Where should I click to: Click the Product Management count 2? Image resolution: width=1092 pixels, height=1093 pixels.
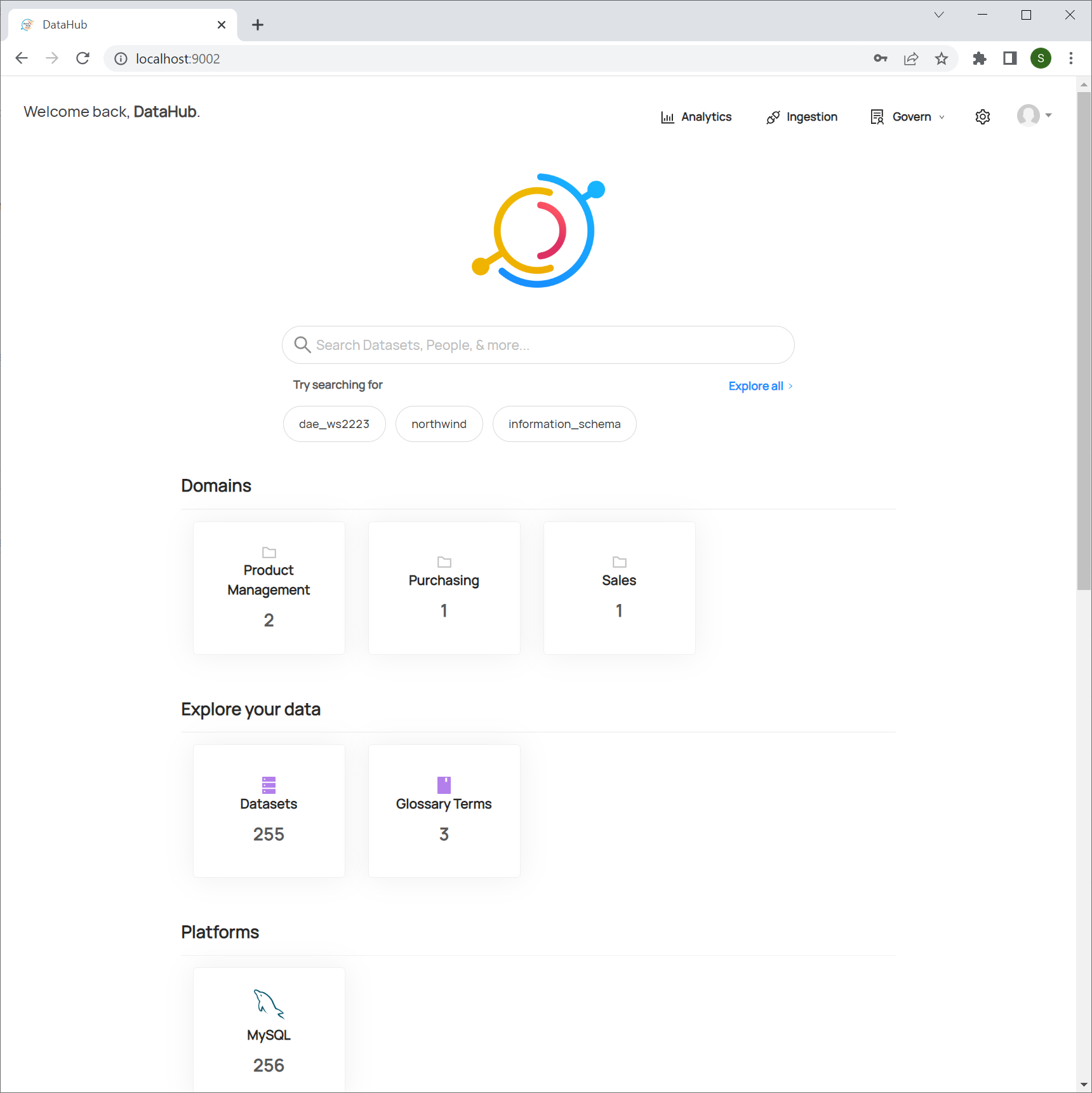point(269,620)
